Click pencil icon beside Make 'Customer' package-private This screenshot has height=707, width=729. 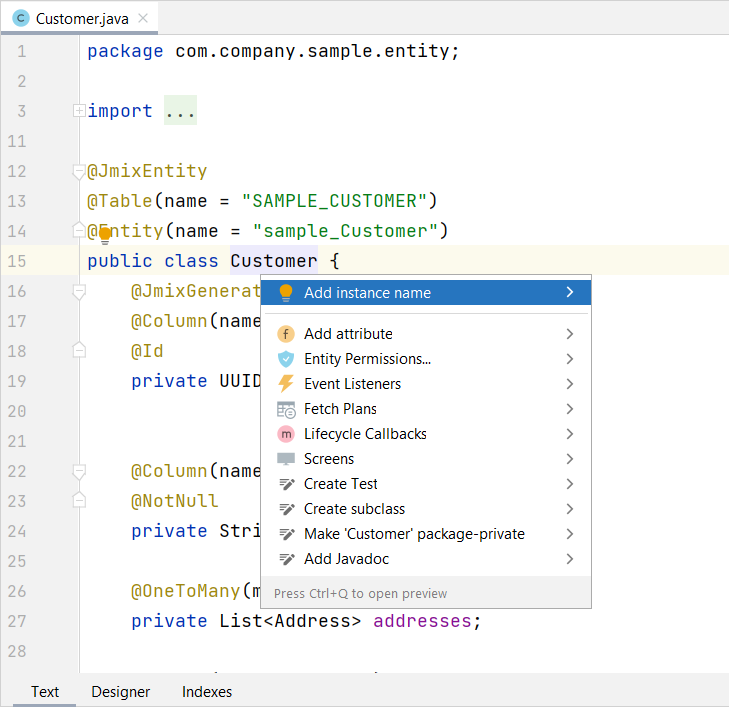pyautogui.click(x=286, y=534)
